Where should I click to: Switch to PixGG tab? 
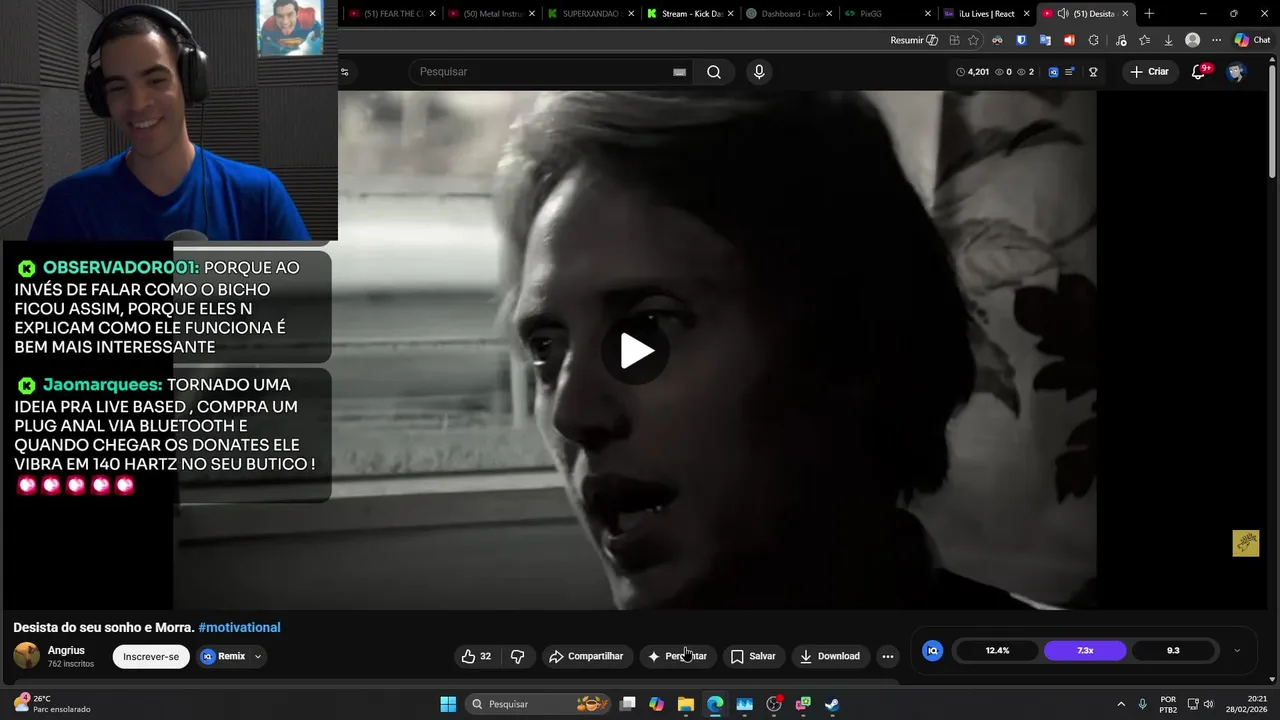point(888,14)
